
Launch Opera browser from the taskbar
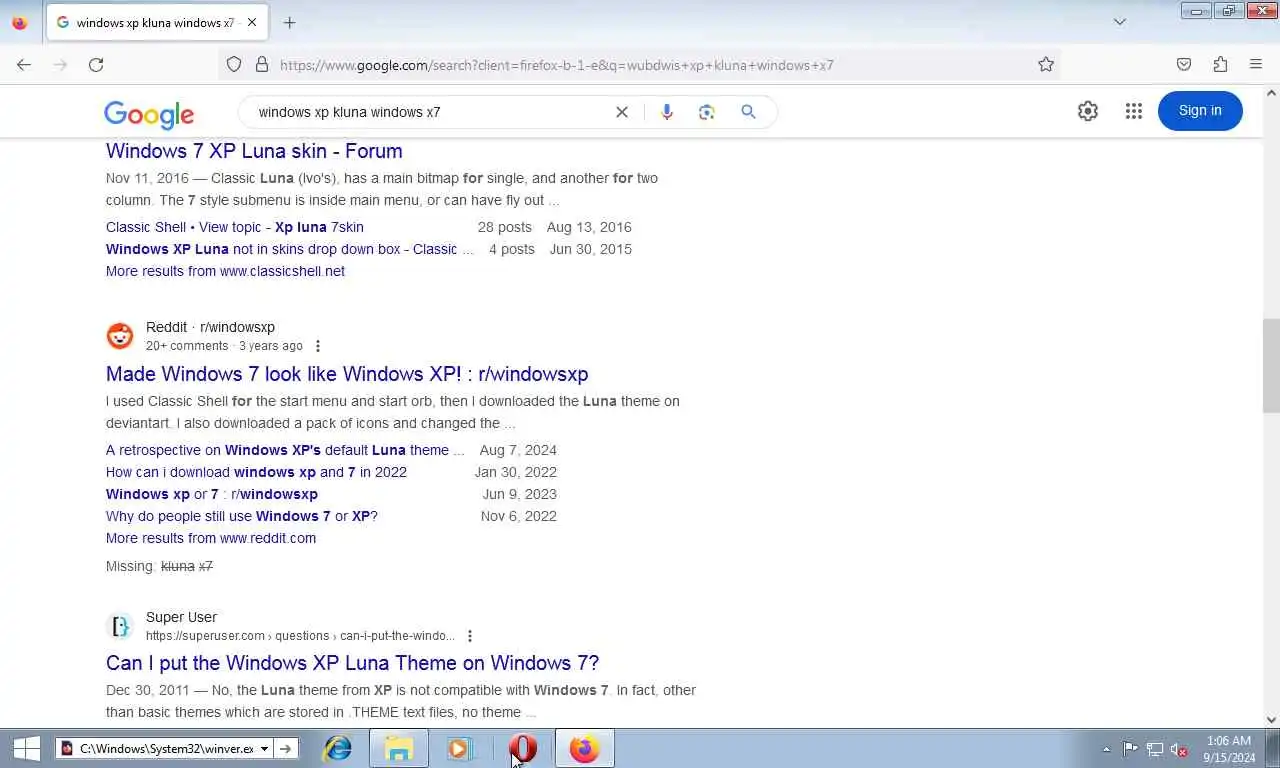pyautogui.click(x=522, y=748)
